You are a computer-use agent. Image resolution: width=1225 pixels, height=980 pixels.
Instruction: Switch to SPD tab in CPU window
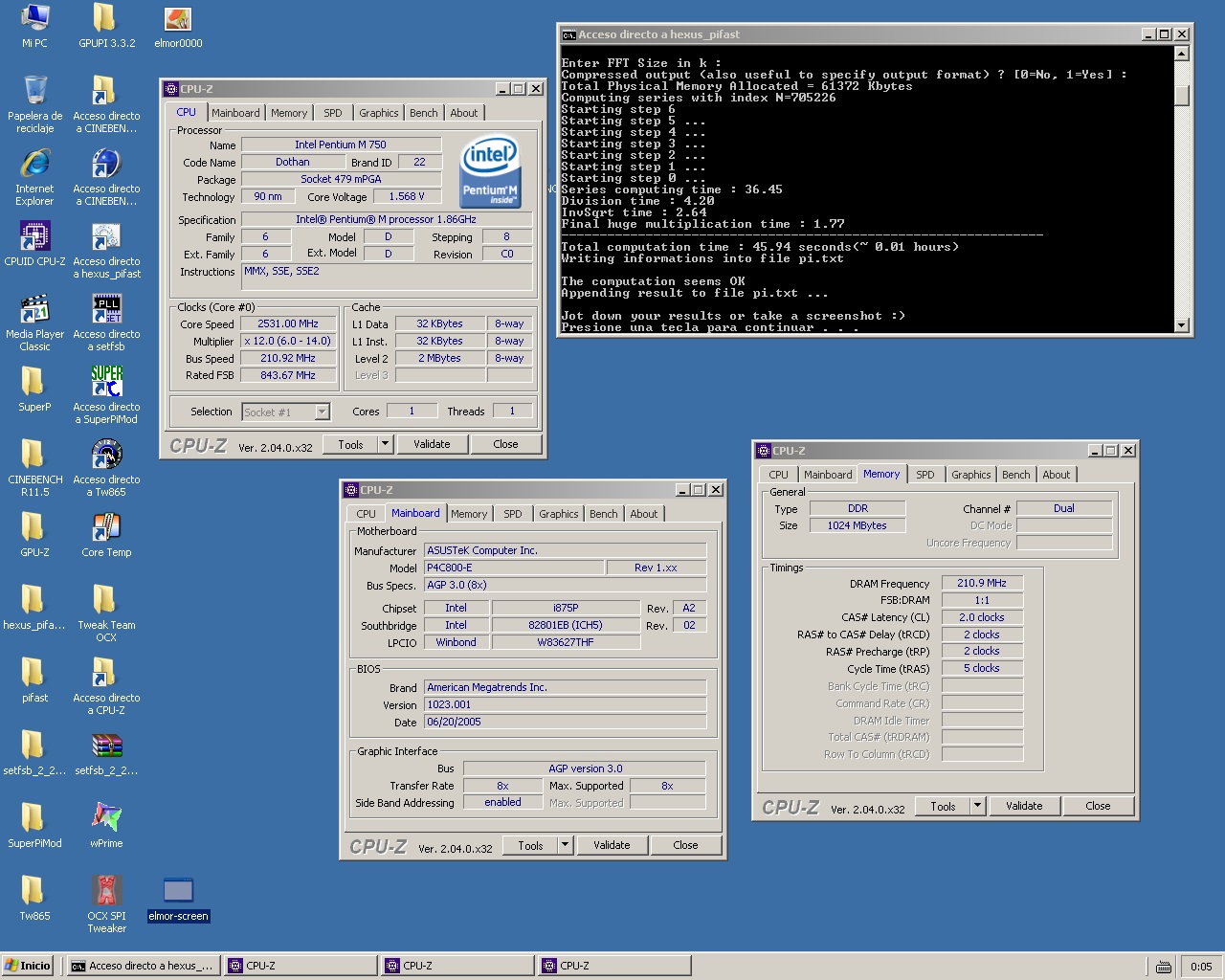[332, 113]
